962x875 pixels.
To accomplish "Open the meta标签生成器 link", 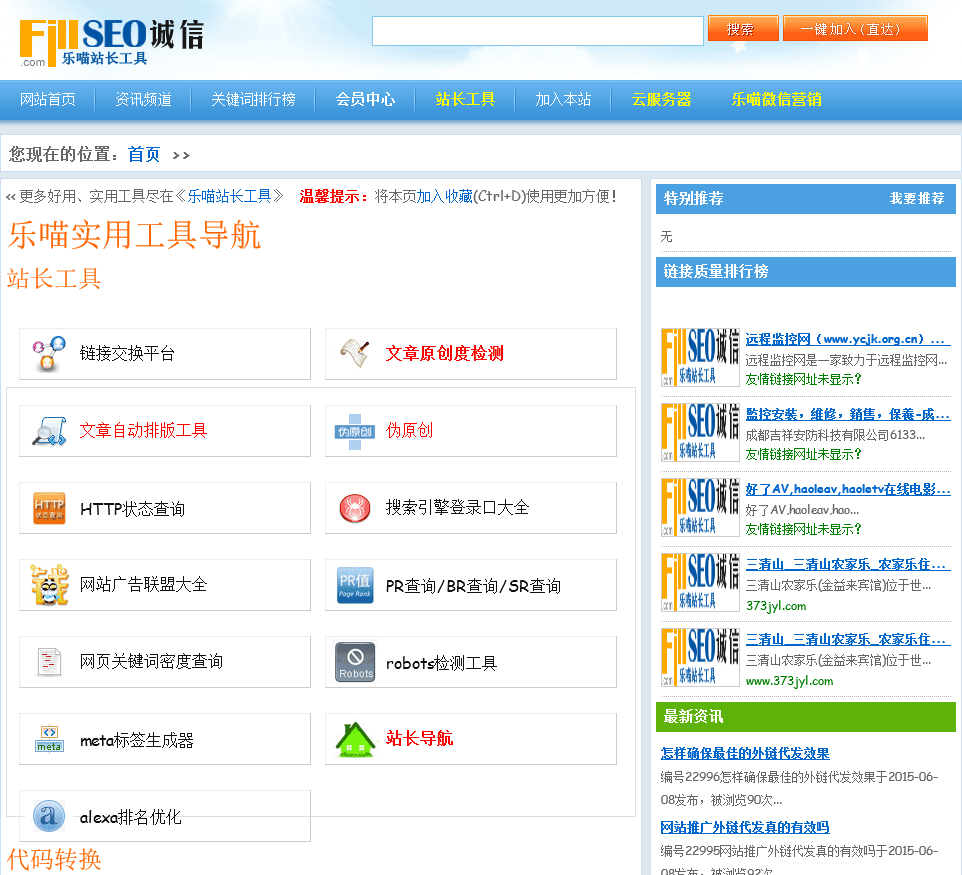I will (137, 741).
